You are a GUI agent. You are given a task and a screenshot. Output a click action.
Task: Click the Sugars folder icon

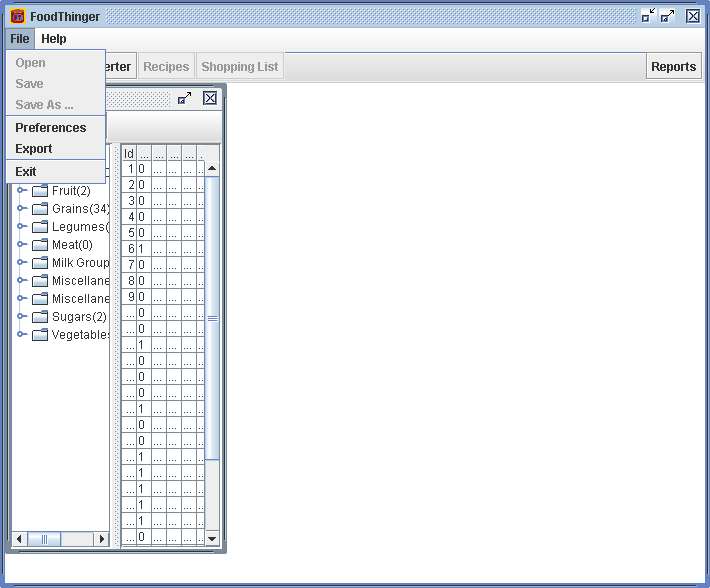click(40, 317)
